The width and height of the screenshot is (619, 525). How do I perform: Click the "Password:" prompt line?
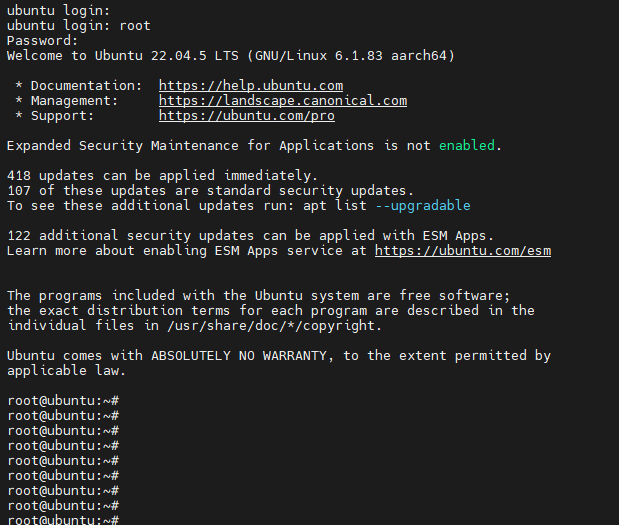point(42,41)
